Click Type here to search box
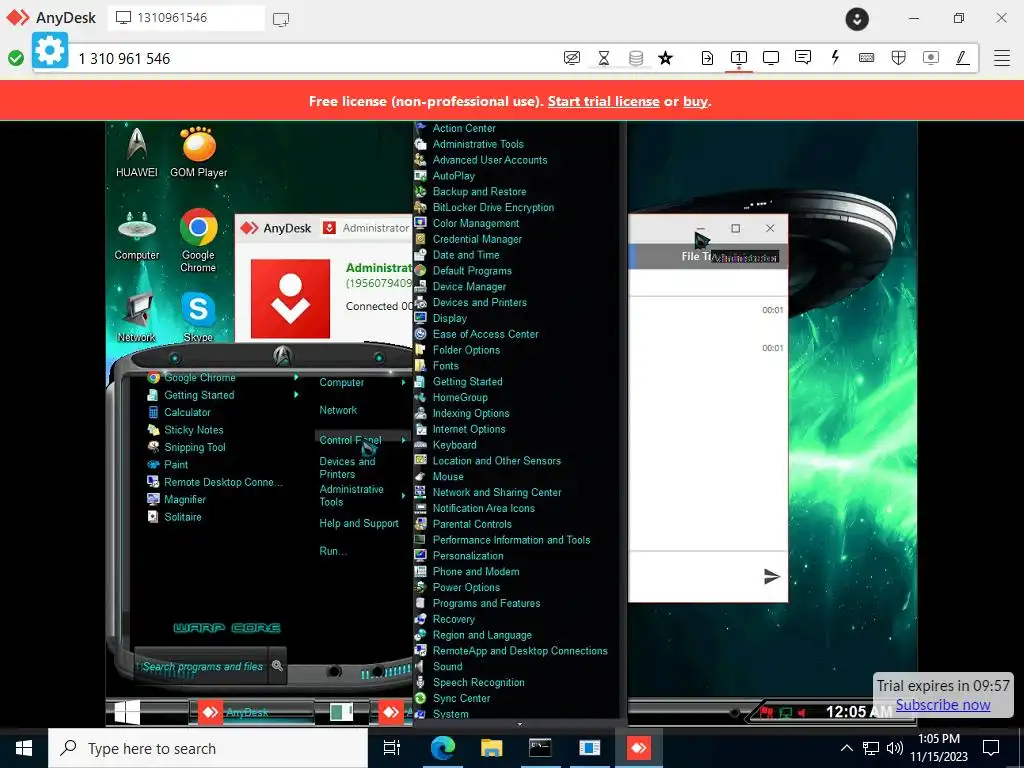 tap(208, 748)
